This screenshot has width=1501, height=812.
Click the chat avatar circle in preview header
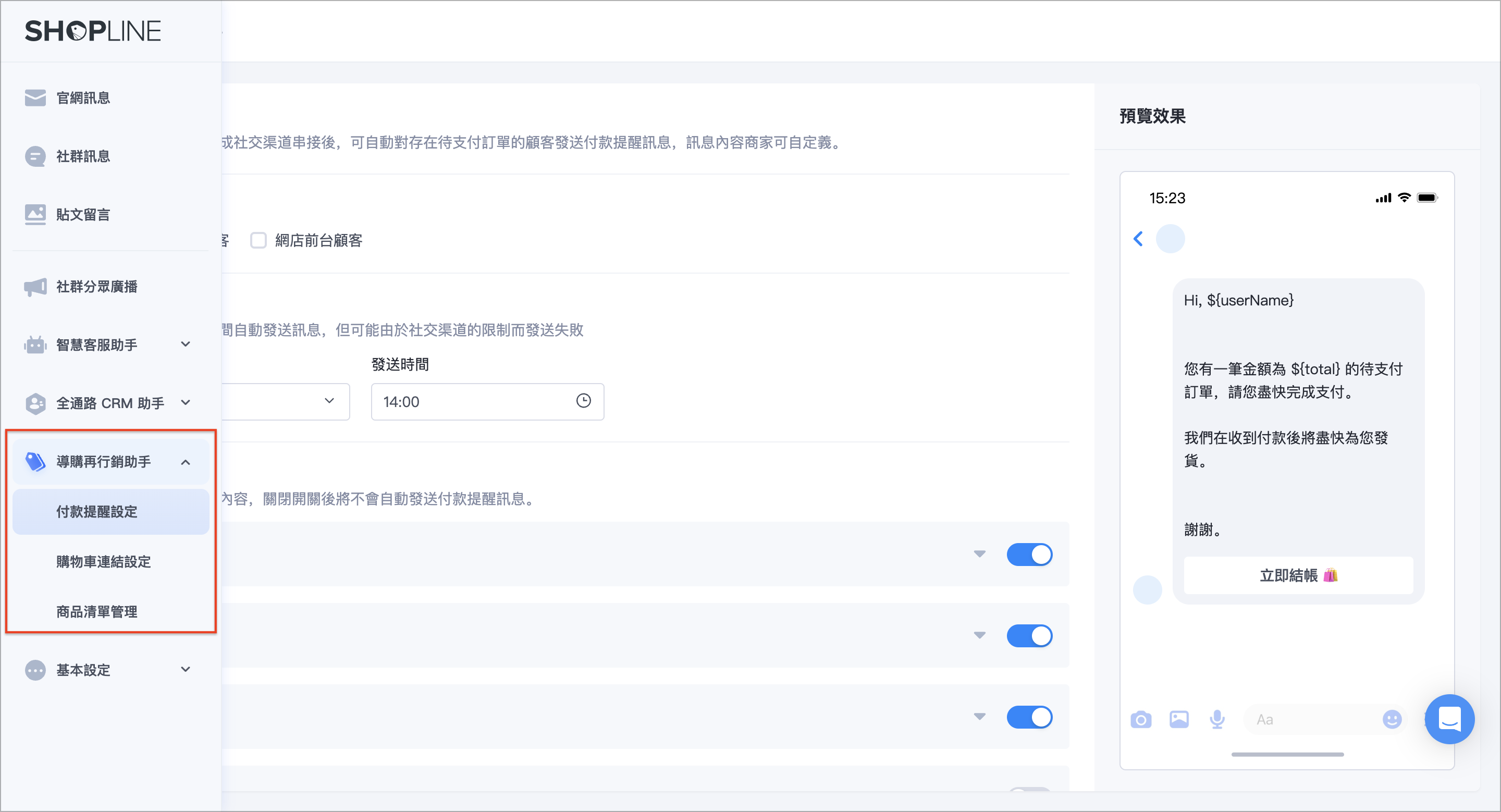click(x=1170, y=238)
